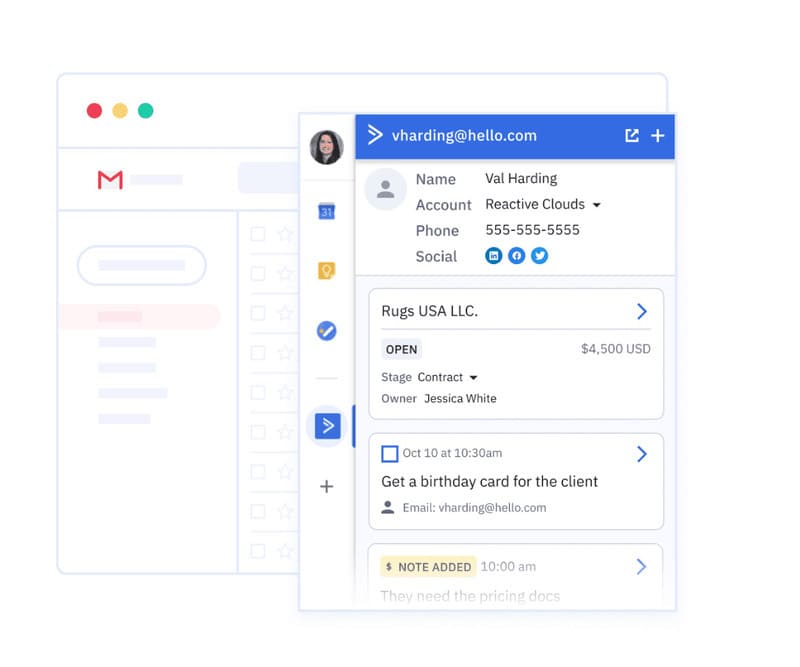Click the ActiveCampaign logo in blue header
This screenshot has width=800, height=667.
click(x=375, y=135)
